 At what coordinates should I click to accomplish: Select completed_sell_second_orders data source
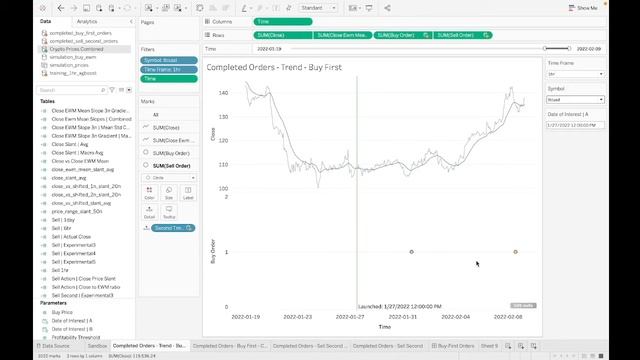point(84,41)
